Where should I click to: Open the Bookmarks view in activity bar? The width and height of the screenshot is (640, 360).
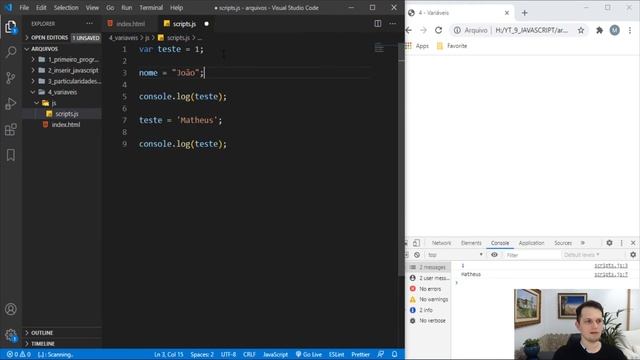coord(11,155)
